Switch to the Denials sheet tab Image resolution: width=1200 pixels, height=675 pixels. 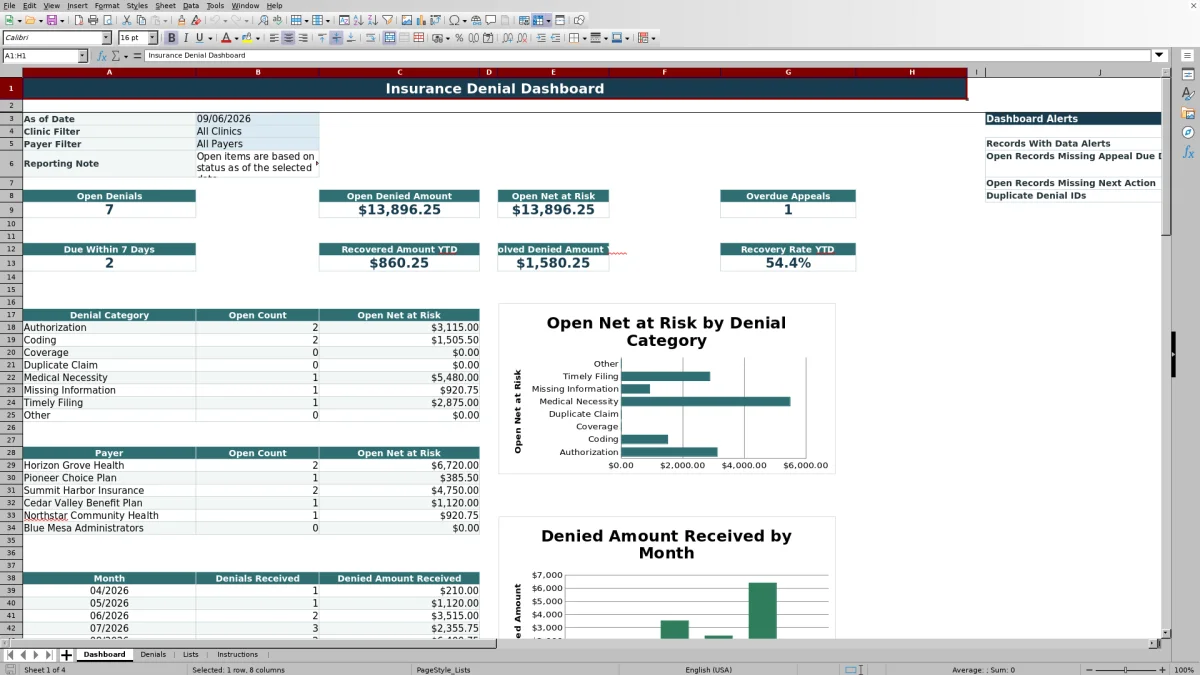153,654
